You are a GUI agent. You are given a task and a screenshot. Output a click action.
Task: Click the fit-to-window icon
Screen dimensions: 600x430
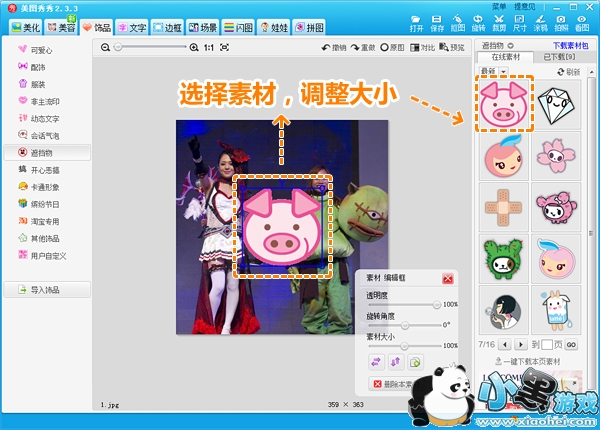225,47
